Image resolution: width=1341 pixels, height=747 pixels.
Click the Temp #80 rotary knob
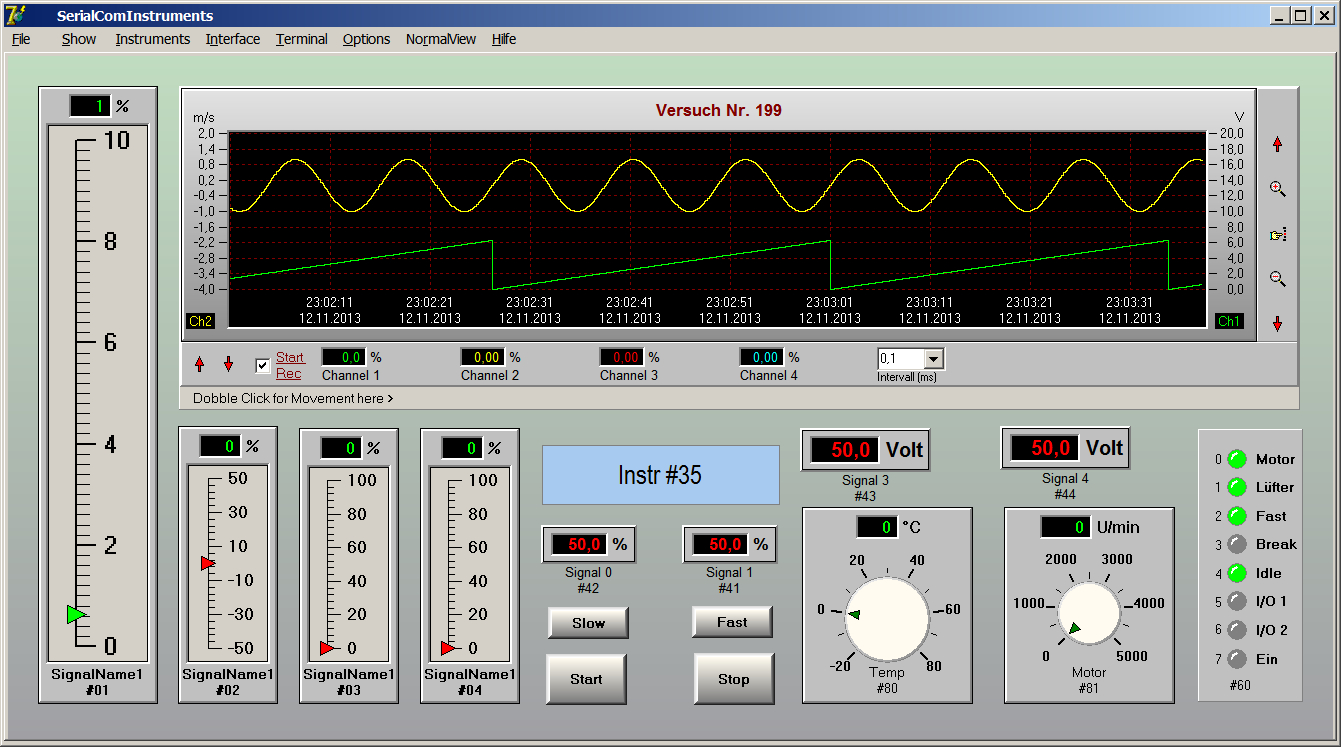pos(887,620)
